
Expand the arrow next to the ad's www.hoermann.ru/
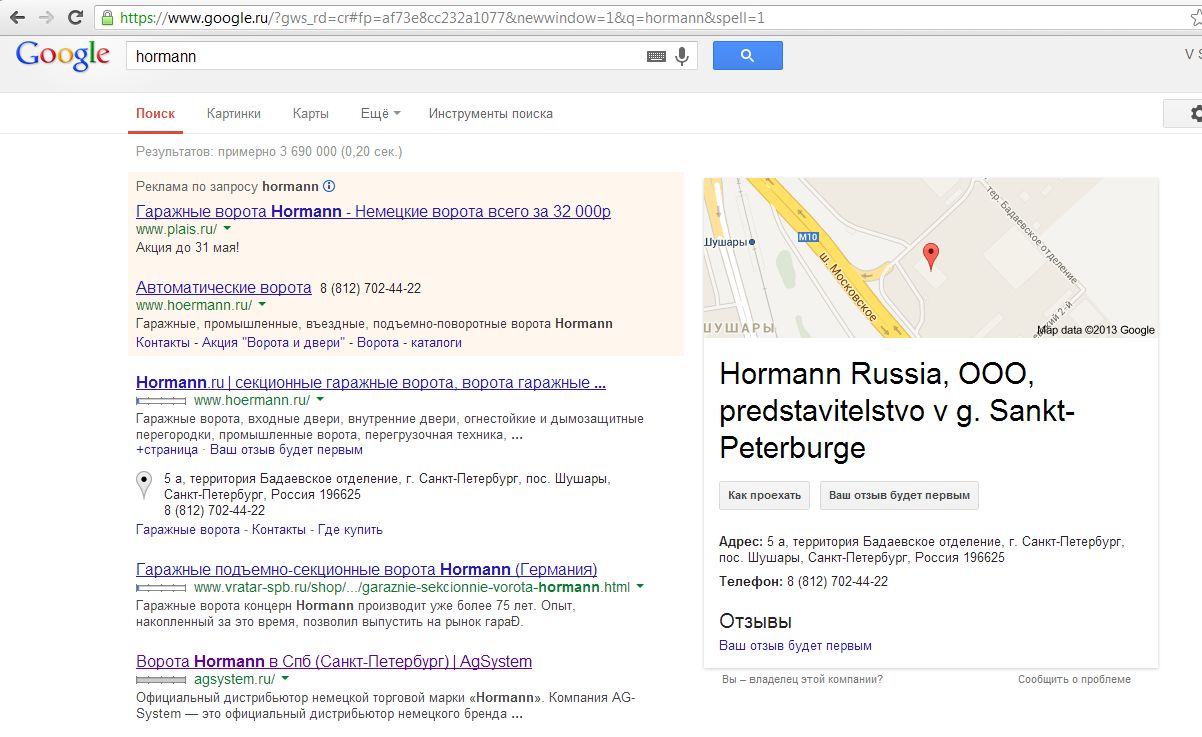(262, 305)
